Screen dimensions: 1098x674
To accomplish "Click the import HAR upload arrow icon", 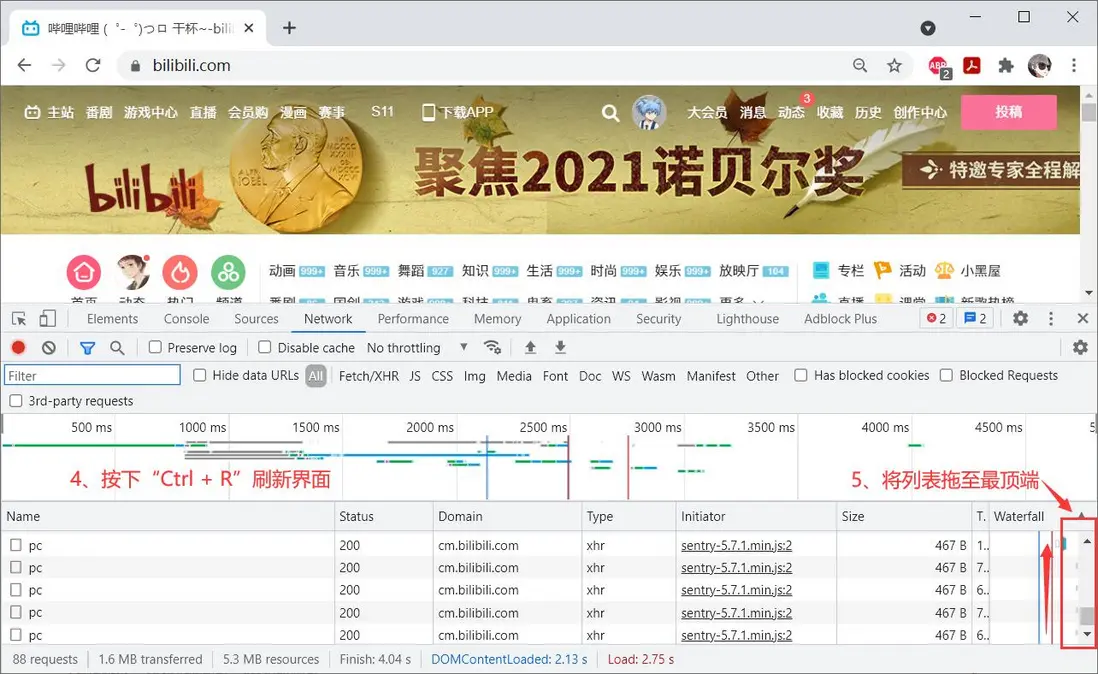I will [530, 347].
